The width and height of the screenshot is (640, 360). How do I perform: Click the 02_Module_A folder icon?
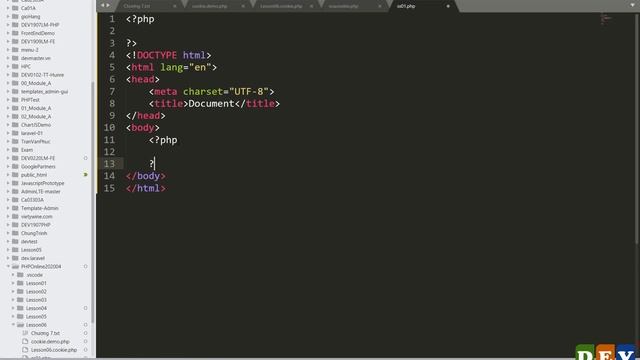tap(15, 117)
